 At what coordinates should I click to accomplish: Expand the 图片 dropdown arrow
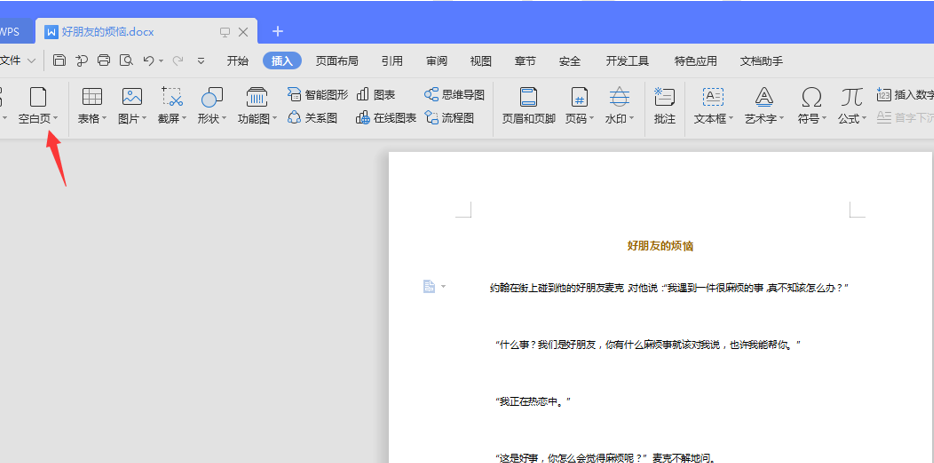[x=144, y=119]
